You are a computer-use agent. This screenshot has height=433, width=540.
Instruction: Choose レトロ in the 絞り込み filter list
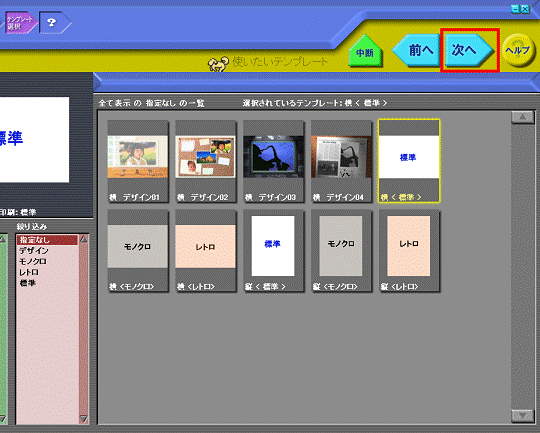tap(47, 272)
